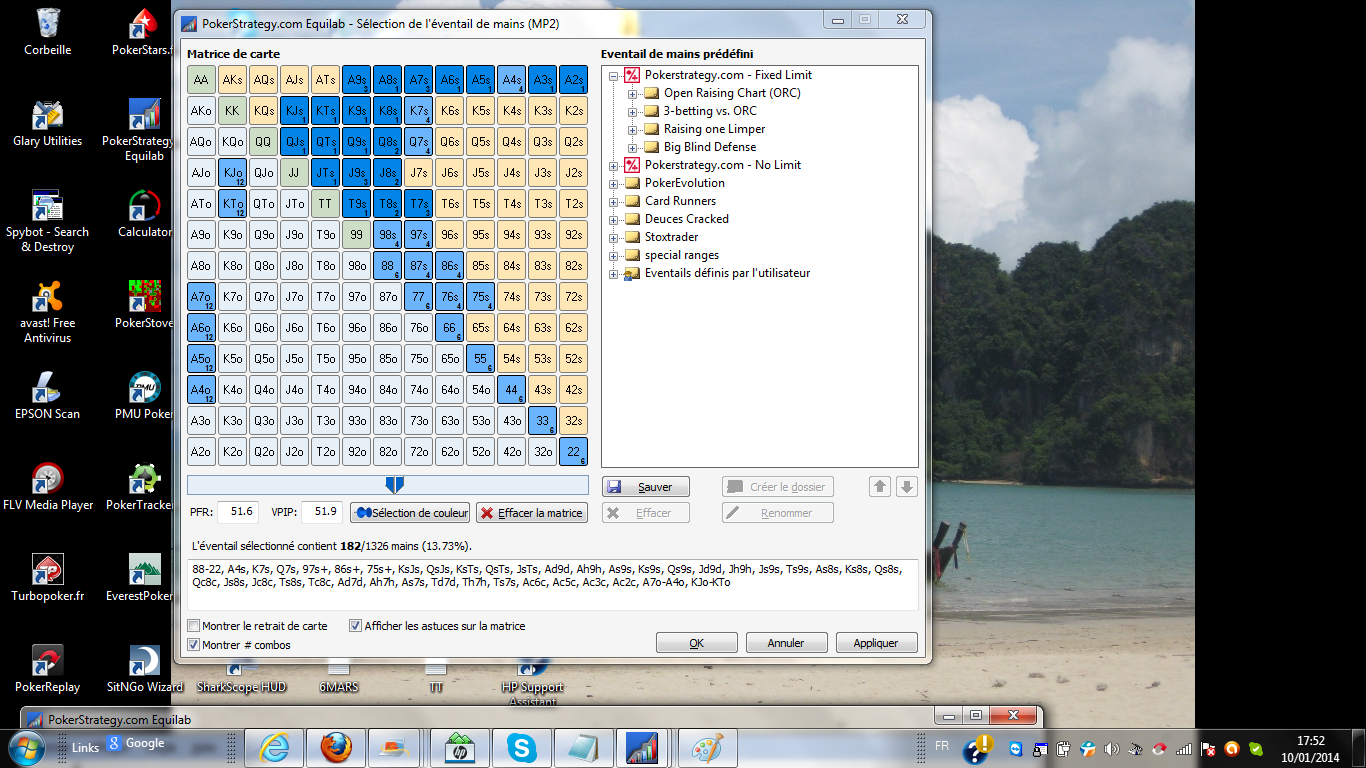Expand 3-betting vs. ORC folder
The height and width of the screenshot is (768, 1366).
click(x=632, y=111)
